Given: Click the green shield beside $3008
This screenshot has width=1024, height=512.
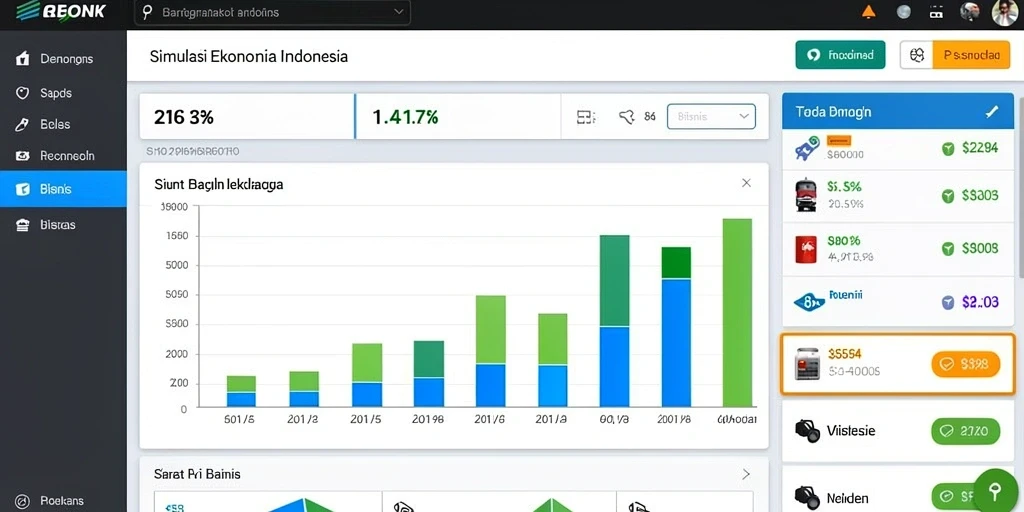Looking at the screenshot, I should tap(948, 248).
